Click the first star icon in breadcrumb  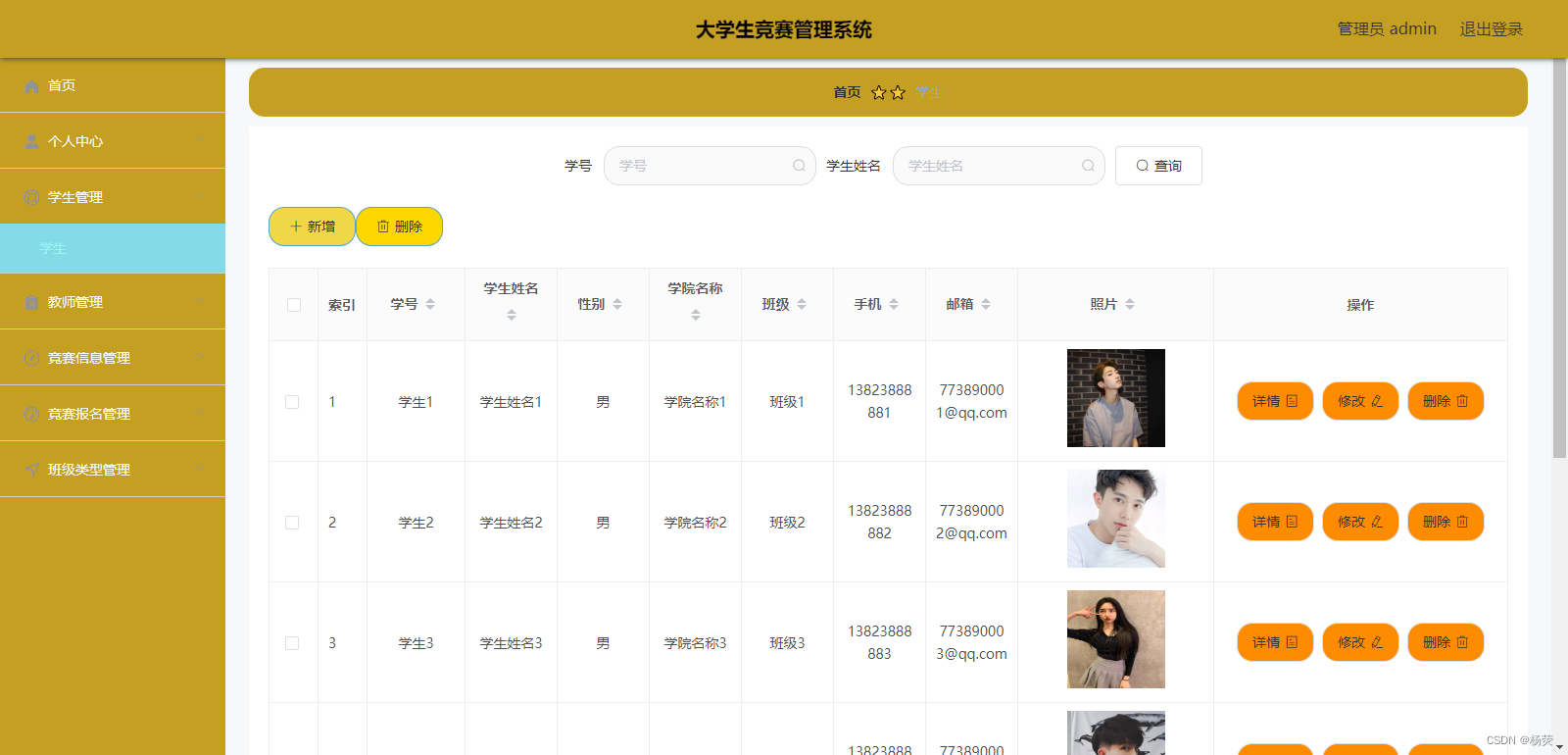click(879, 92)
